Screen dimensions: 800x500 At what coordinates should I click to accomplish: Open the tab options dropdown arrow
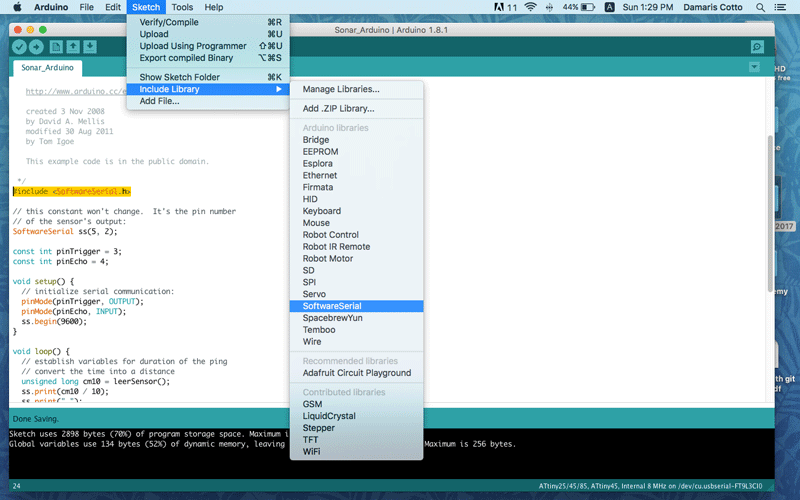pyautogui.click(x=754, y=67)
